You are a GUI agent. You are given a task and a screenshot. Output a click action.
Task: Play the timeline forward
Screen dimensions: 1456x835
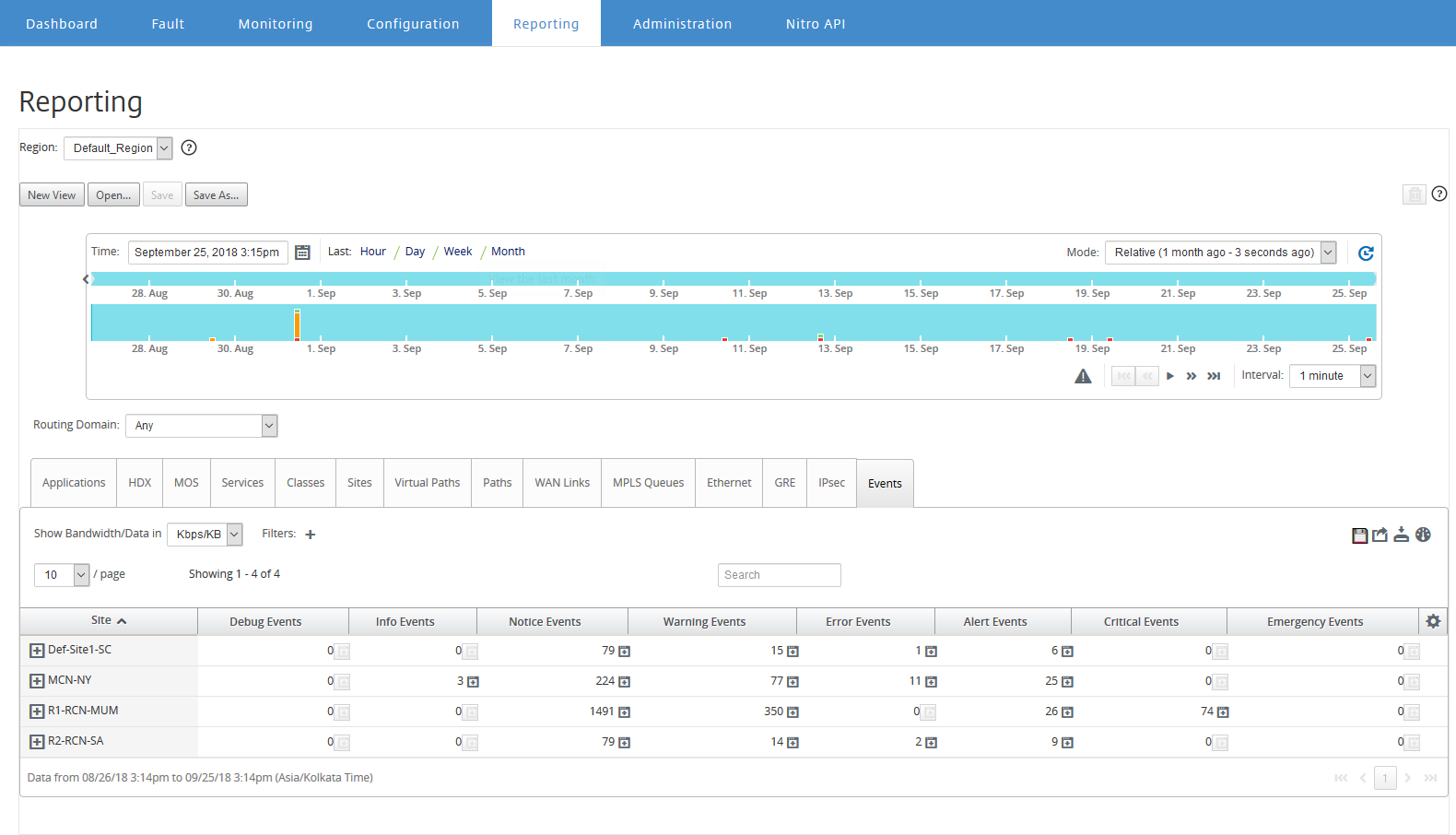[1170, 376]
